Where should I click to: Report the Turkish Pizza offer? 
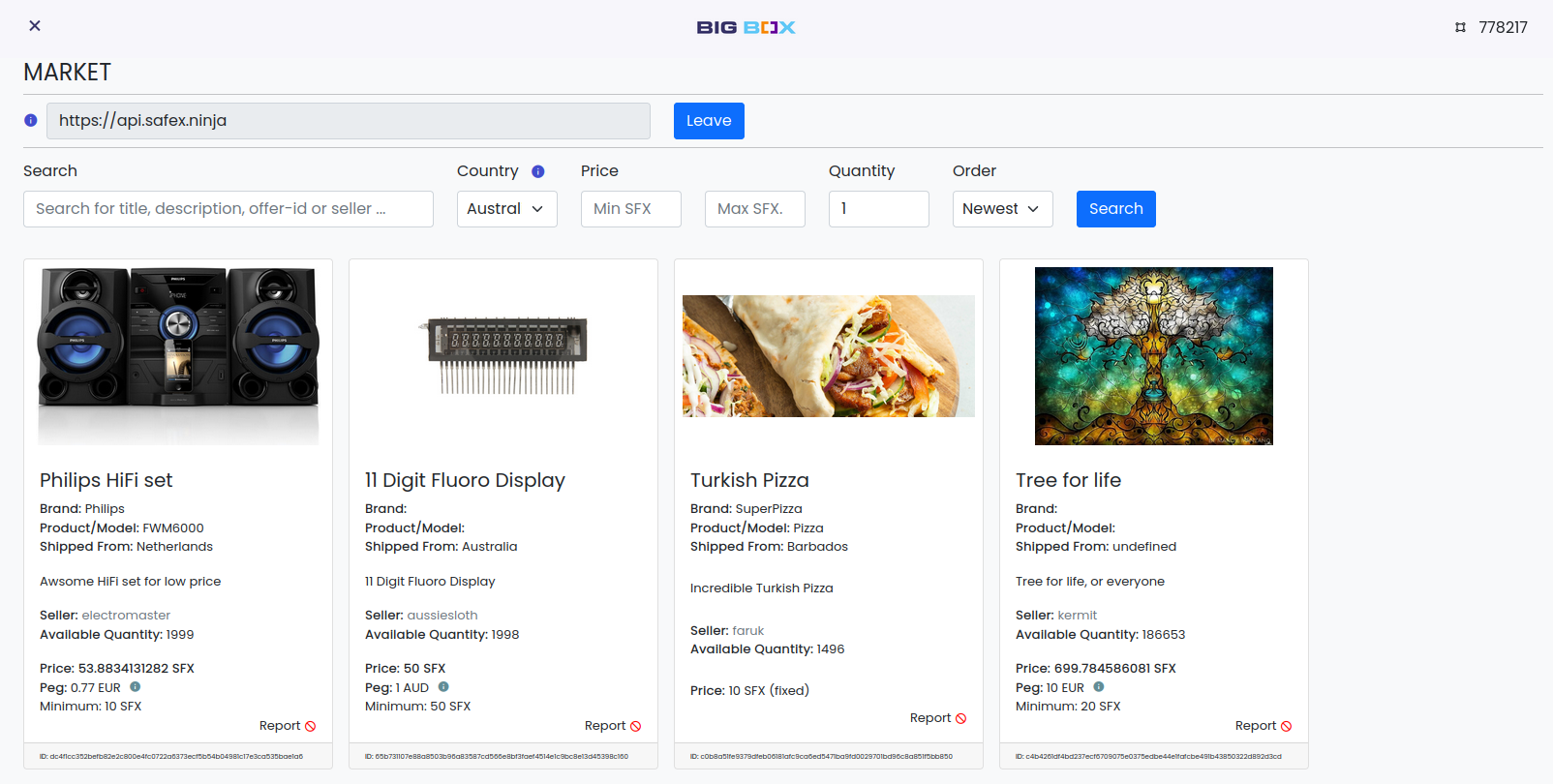point(938,718)
